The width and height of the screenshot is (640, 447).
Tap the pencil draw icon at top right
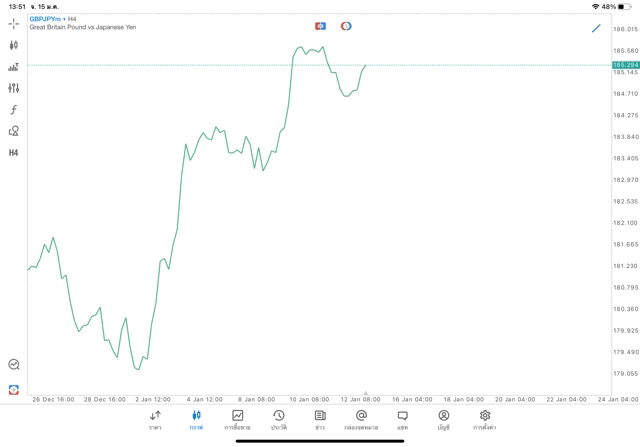click(596, 28)
